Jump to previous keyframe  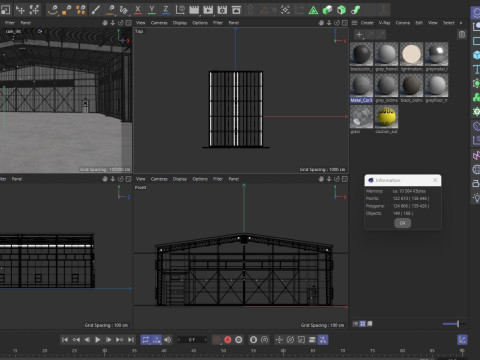pyautogui.click(x=76, y=340)
